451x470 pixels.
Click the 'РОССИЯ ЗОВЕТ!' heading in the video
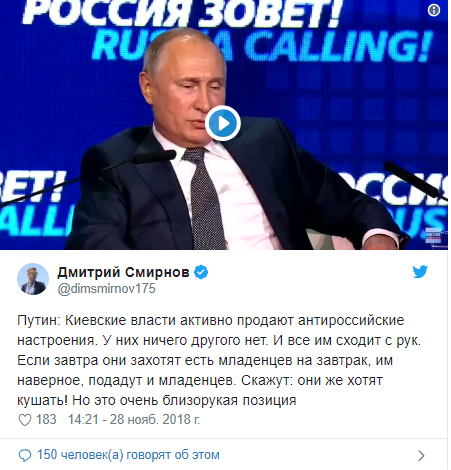182,12
